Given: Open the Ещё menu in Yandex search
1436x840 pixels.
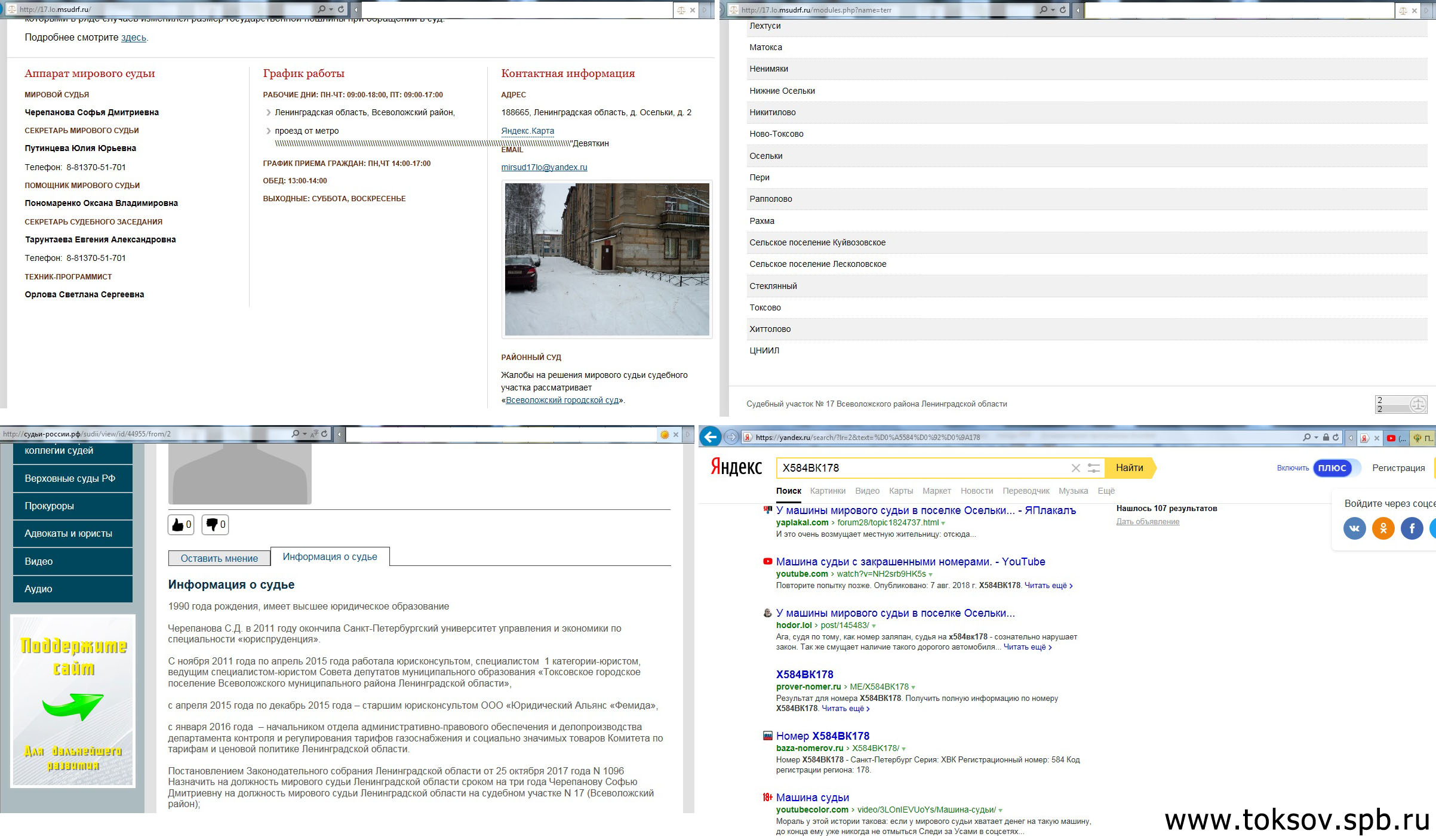Looking at the screenshot, I should coord(1106,491).
